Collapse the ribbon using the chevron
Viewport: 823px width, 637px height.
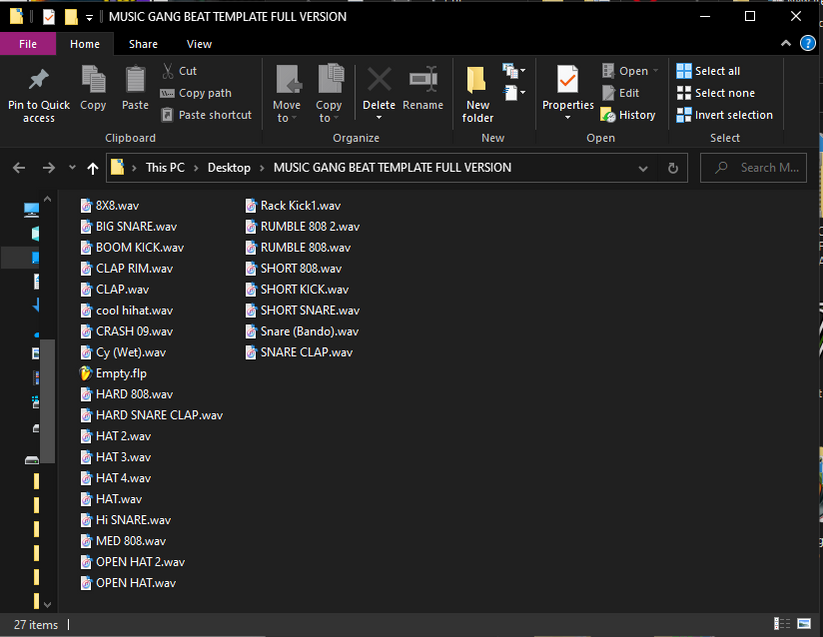click(786, 44)
